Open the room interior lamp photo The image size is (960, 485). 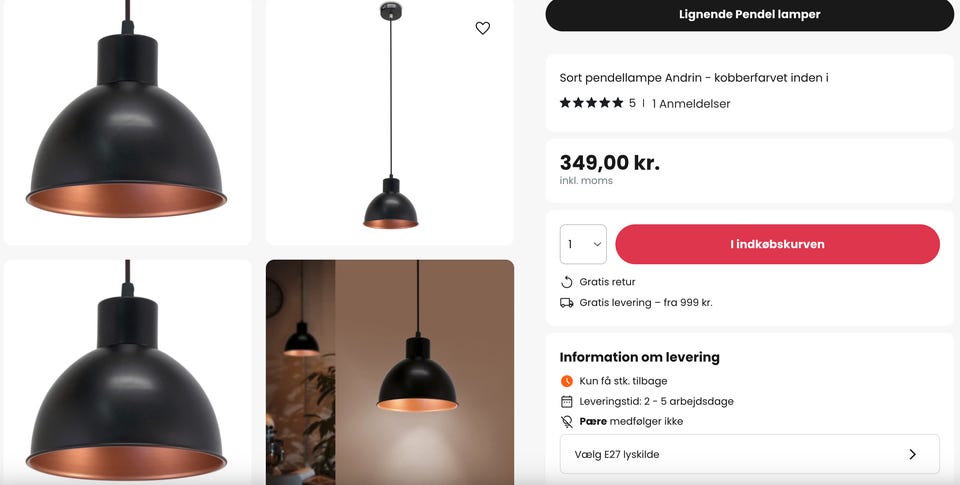coord(390,372)
